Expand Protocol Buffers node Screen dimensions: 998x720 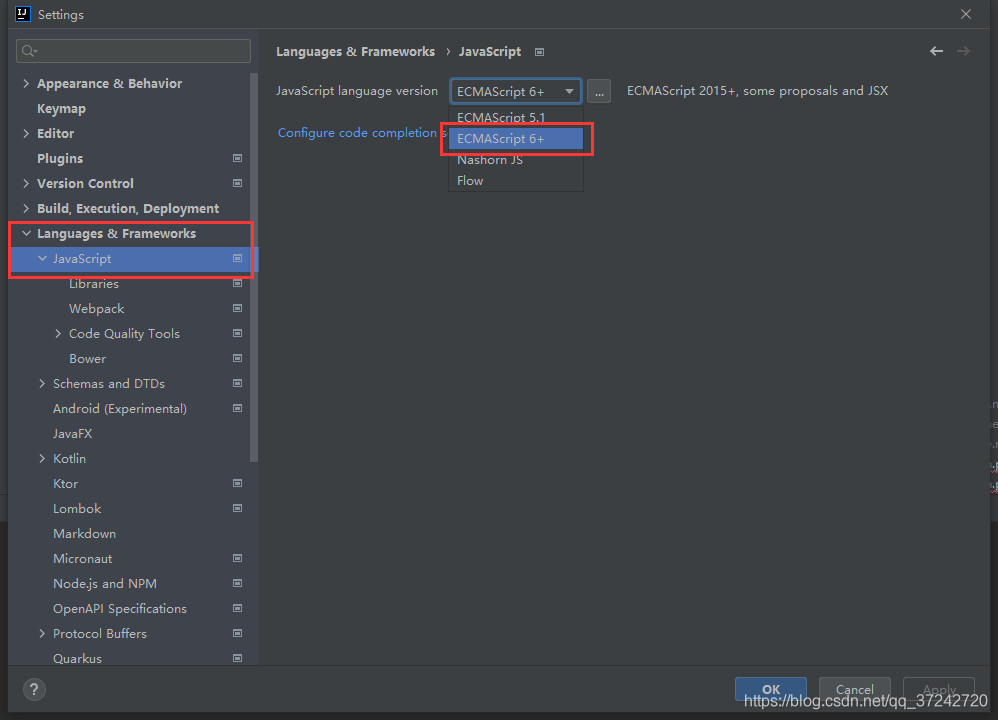tap(42, 633)
